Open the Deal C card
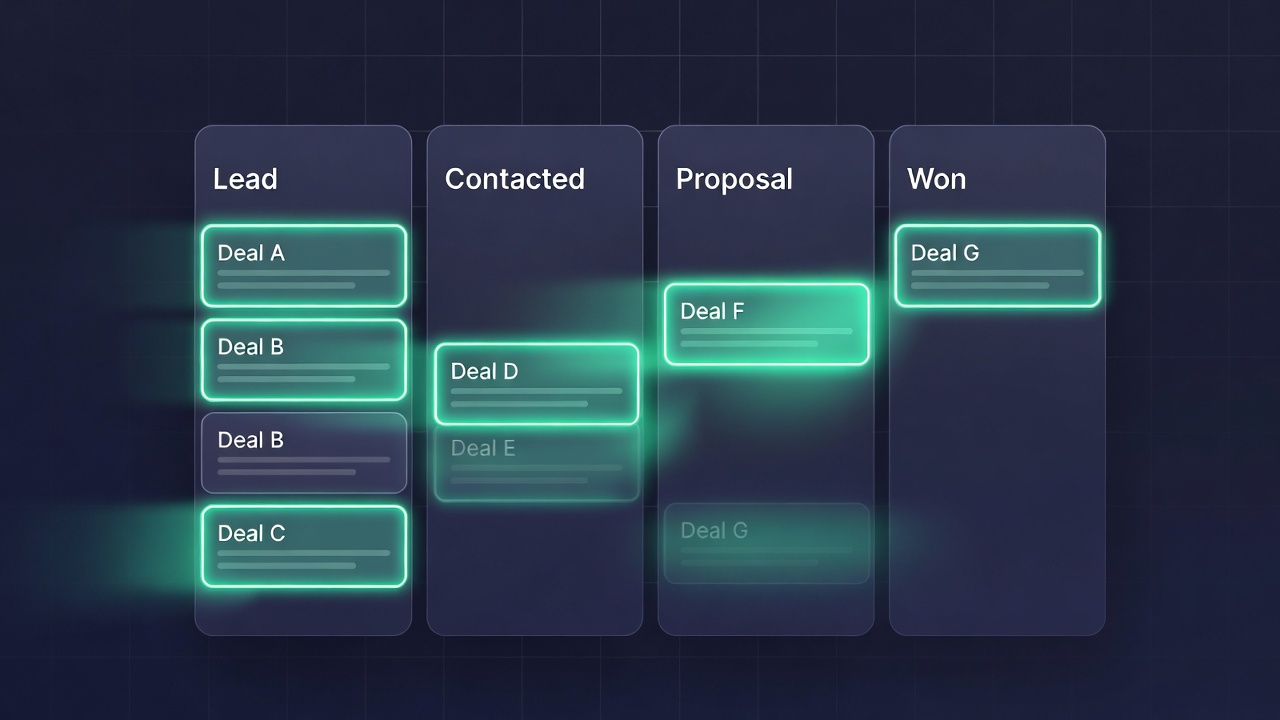The image size is (1280, 720). [x=303, y=546]
